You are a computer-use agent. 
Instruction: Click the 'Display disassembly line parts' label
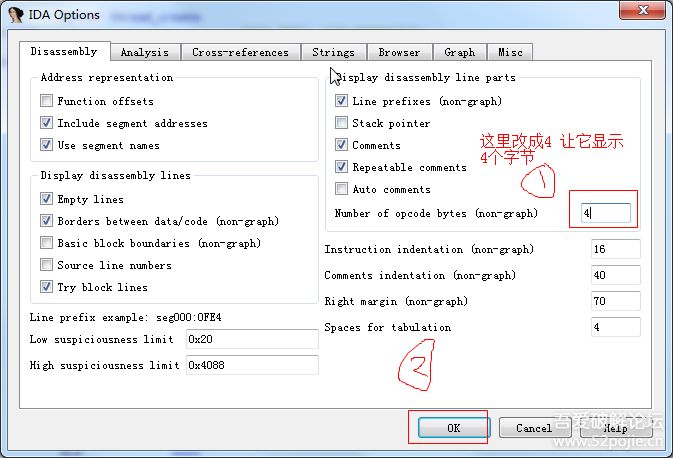click(x=426, y=78)
